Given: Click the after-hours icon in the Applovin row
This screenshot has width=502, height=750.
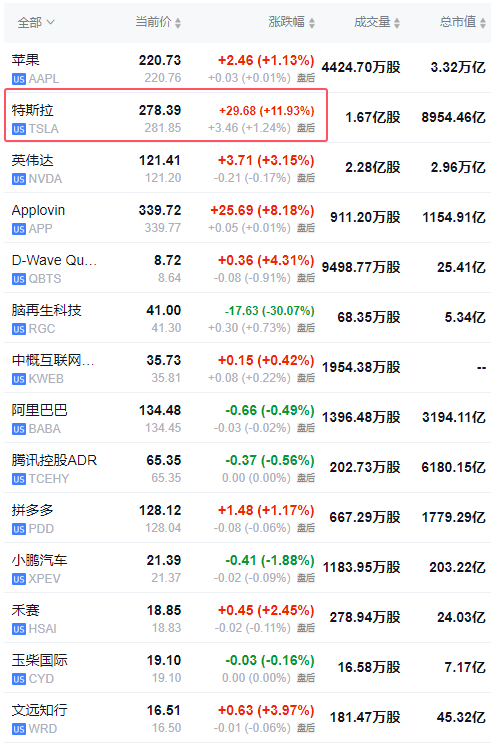Looking at the screenshot, I should 306,228.
